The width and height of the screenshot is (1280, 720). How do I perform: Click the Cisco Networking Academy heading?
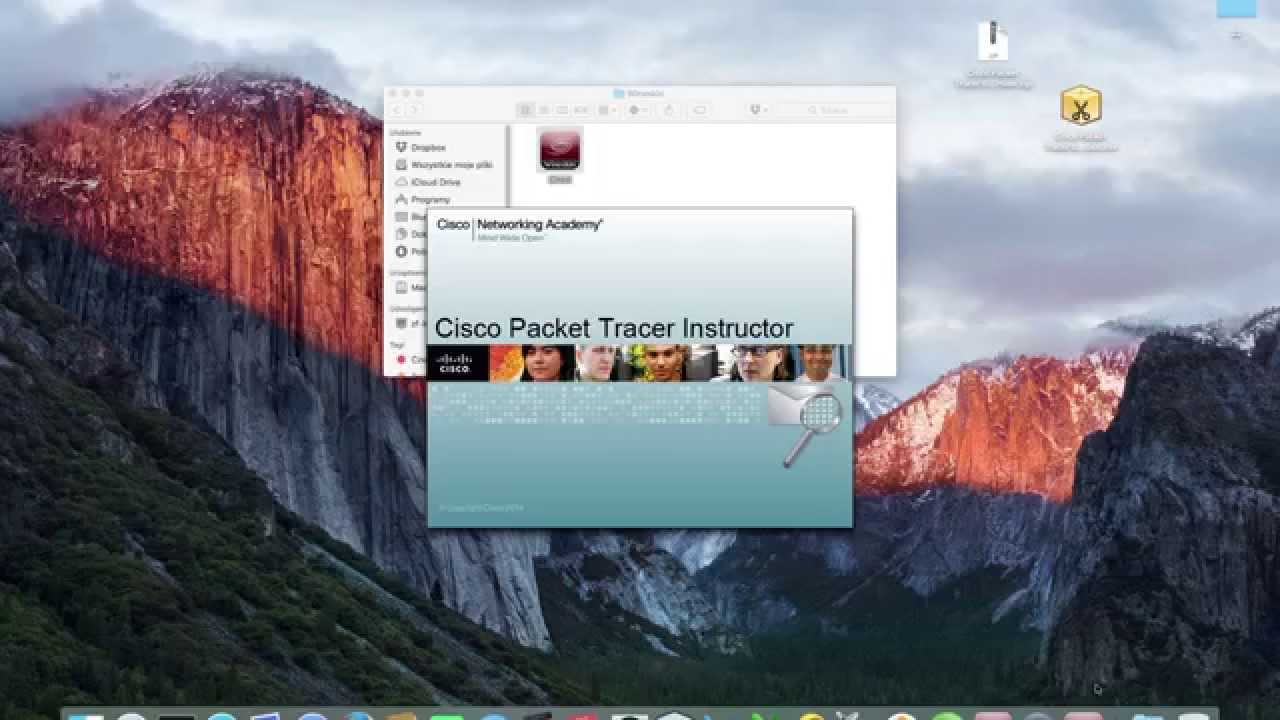[519, 225]
